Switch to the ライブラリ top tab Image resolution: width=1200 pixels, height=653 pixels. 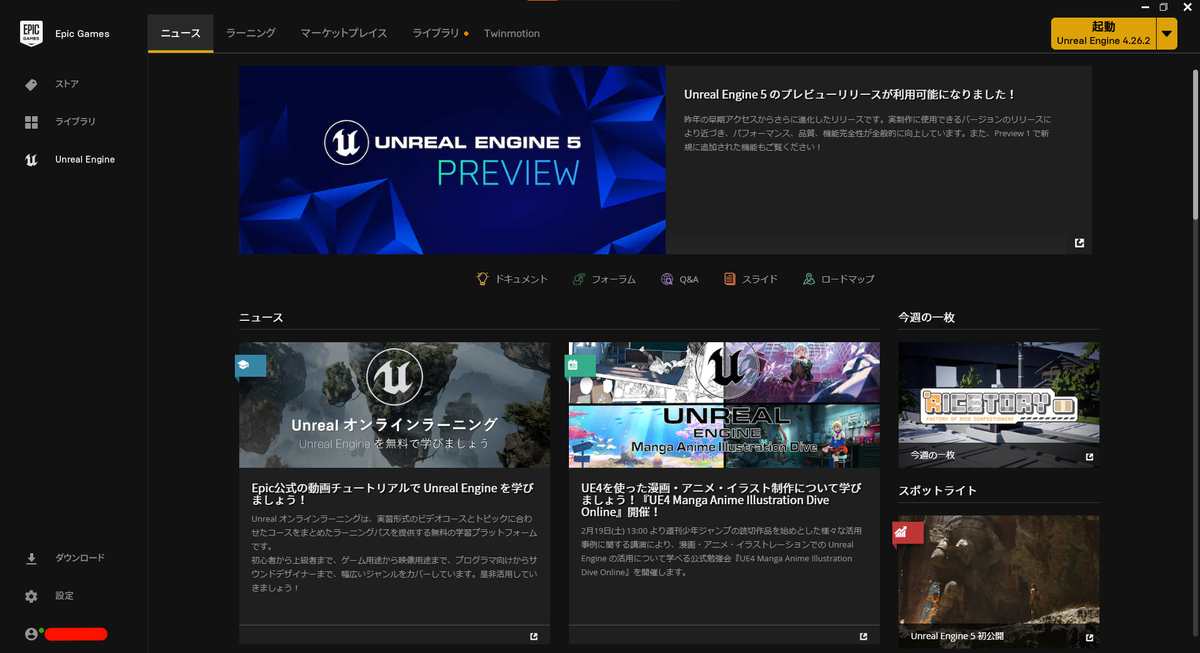point(436,33)
